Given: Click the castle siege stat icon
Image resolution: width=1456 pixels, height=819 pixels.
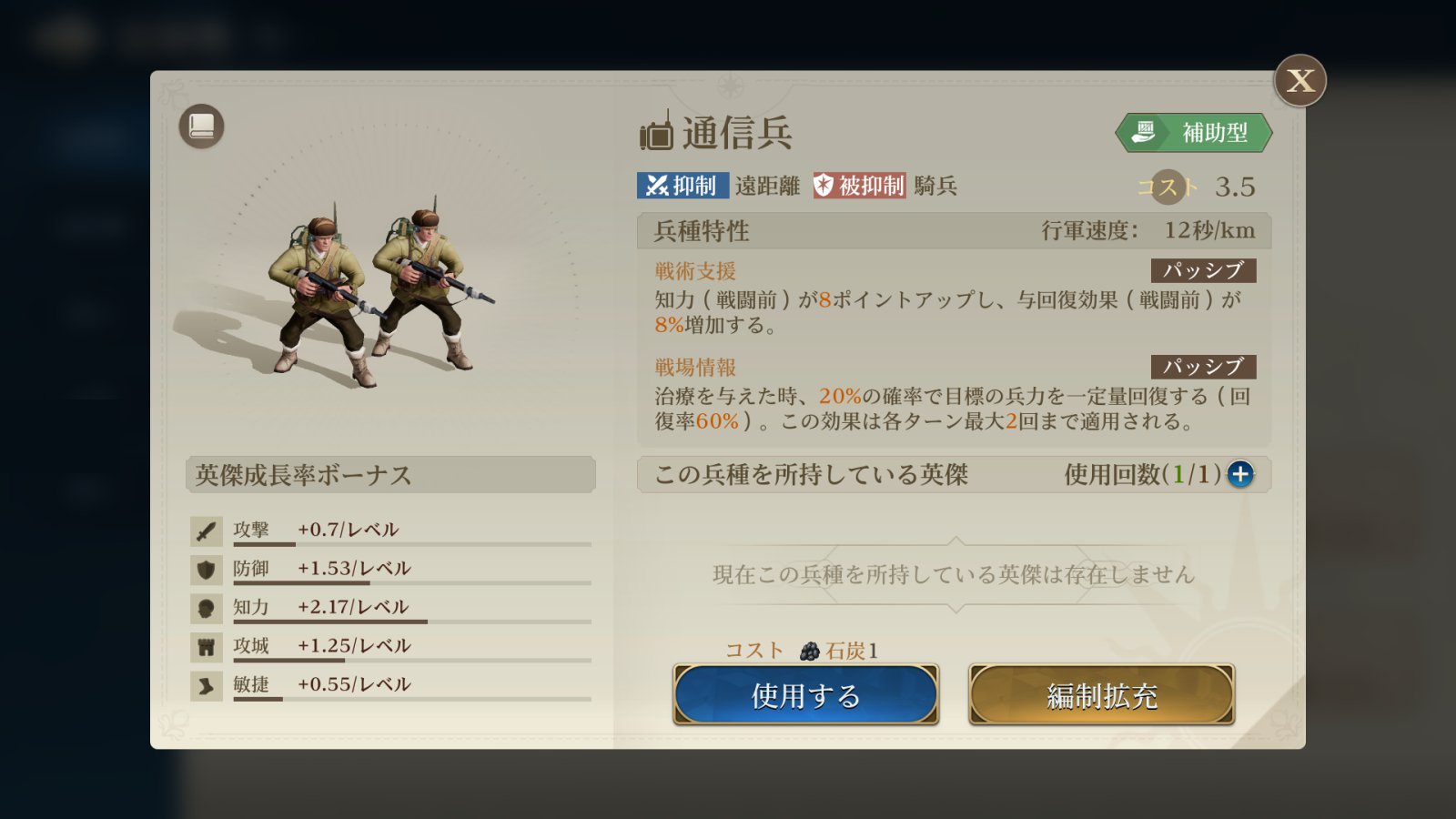Looking at the screenshot, I should [x=207, y=647].
